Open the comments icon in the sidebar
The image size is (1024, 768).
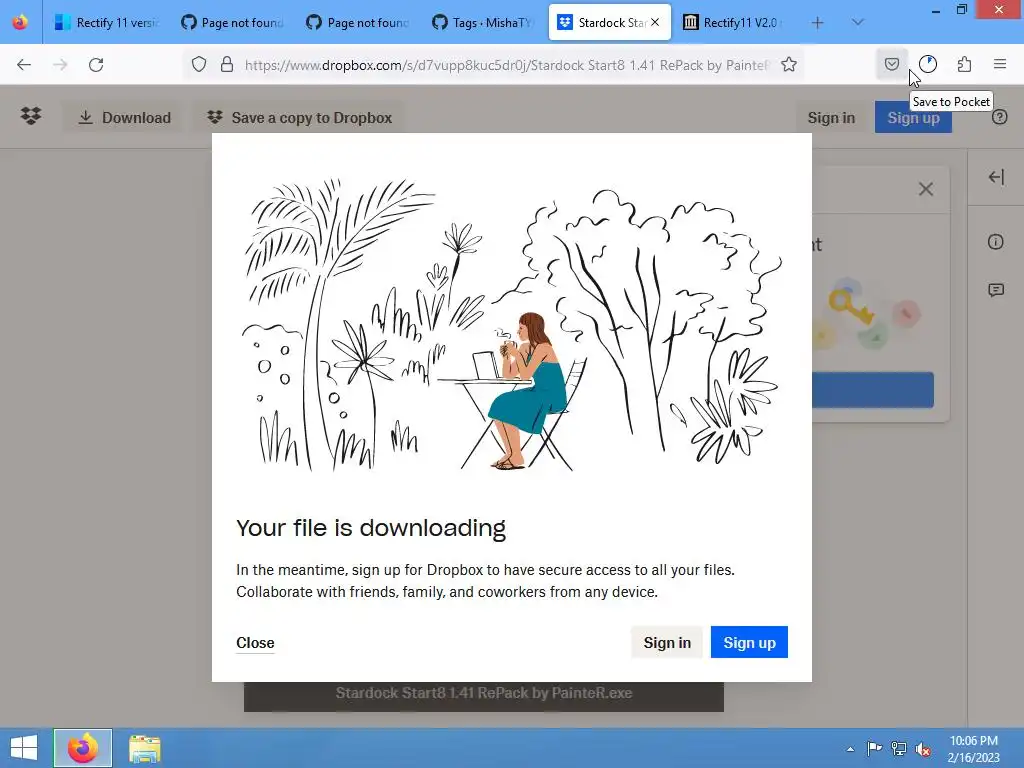tap(995, 290)
